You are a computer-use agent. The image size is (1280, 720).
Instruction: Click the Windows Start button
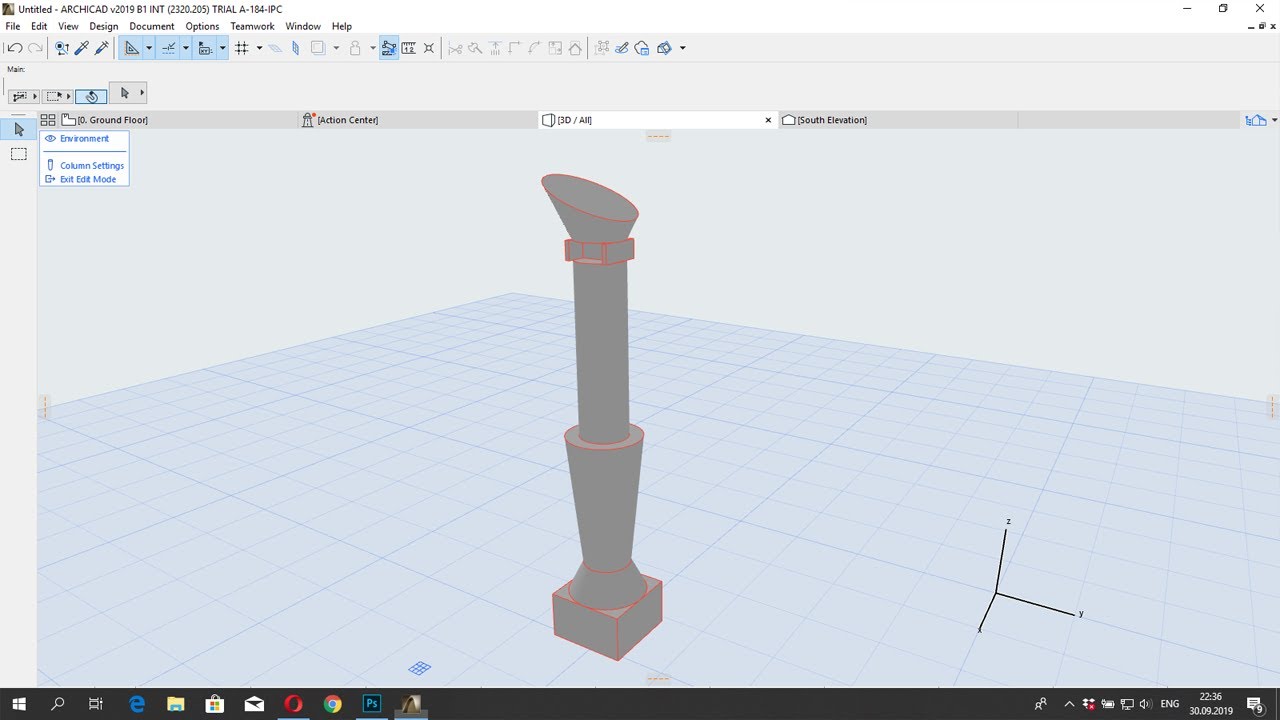tap(18, 704)
